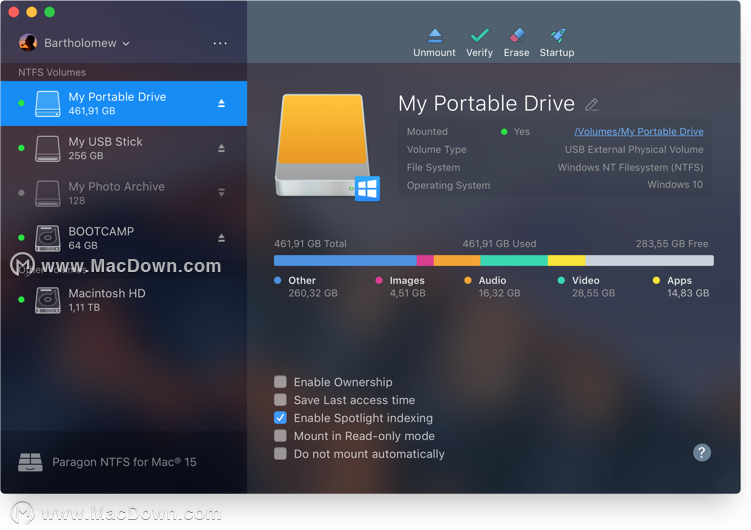Select BOOTCAMP volume row

124,238
